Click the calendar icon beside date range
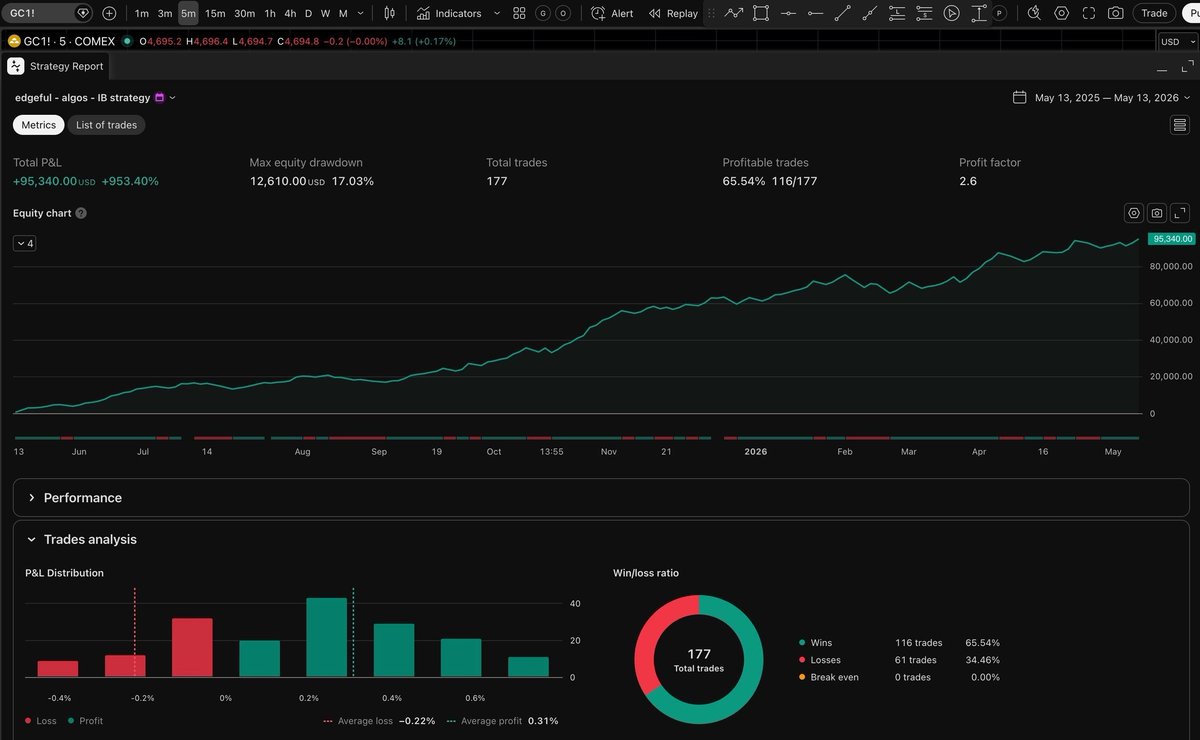1200x740 pixels. pos(1019,98)
